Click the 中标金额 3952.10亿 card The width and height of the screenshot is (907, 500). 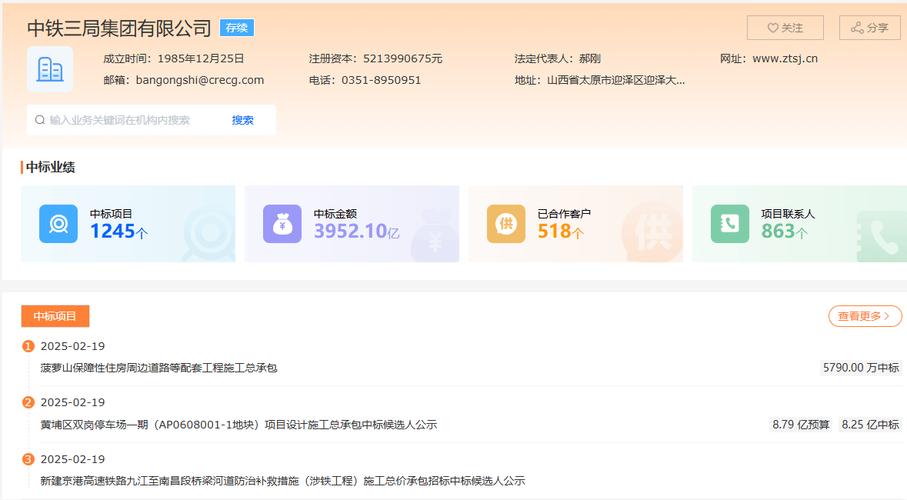(352, 223)
